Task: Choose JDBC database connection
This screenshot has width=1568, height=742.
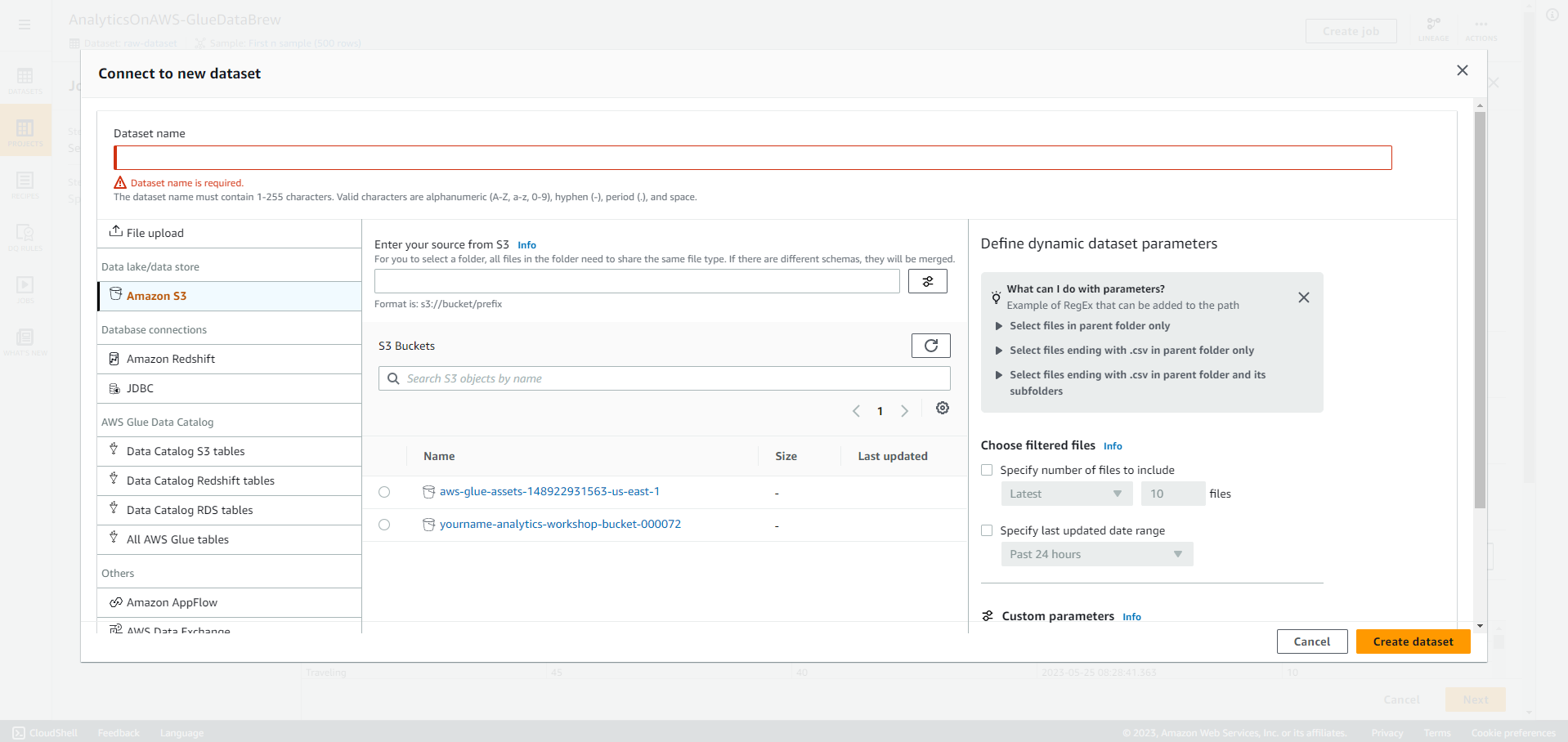Action: pos(229,388)
